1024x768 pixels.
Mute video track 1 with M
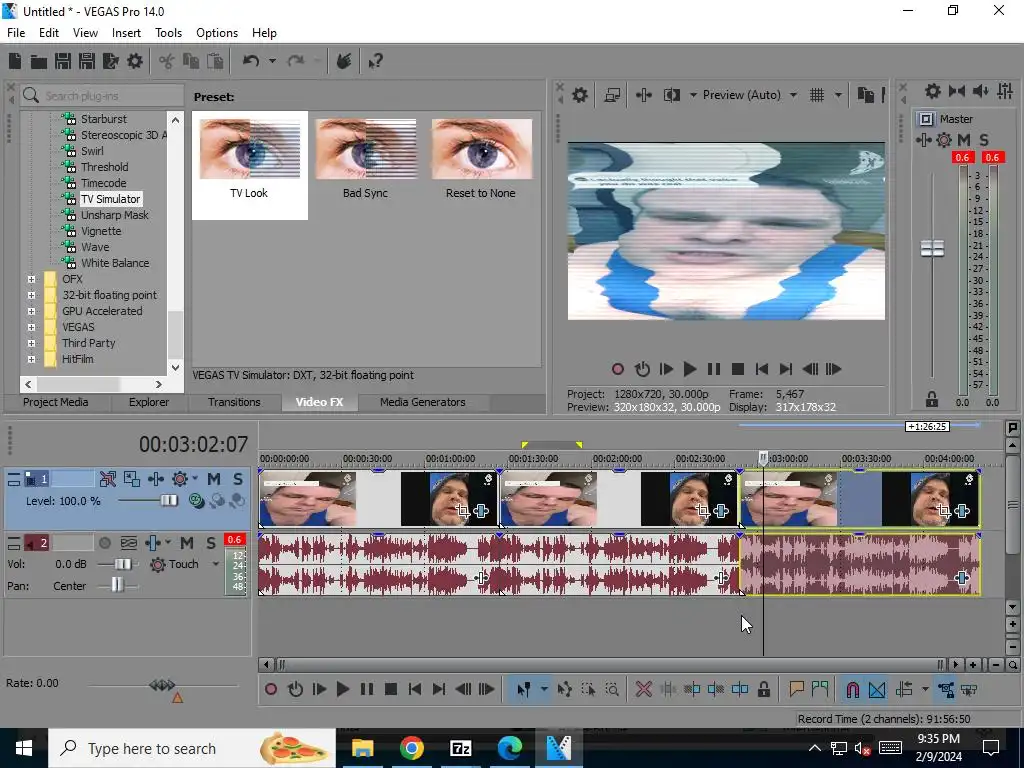point(214,479)
